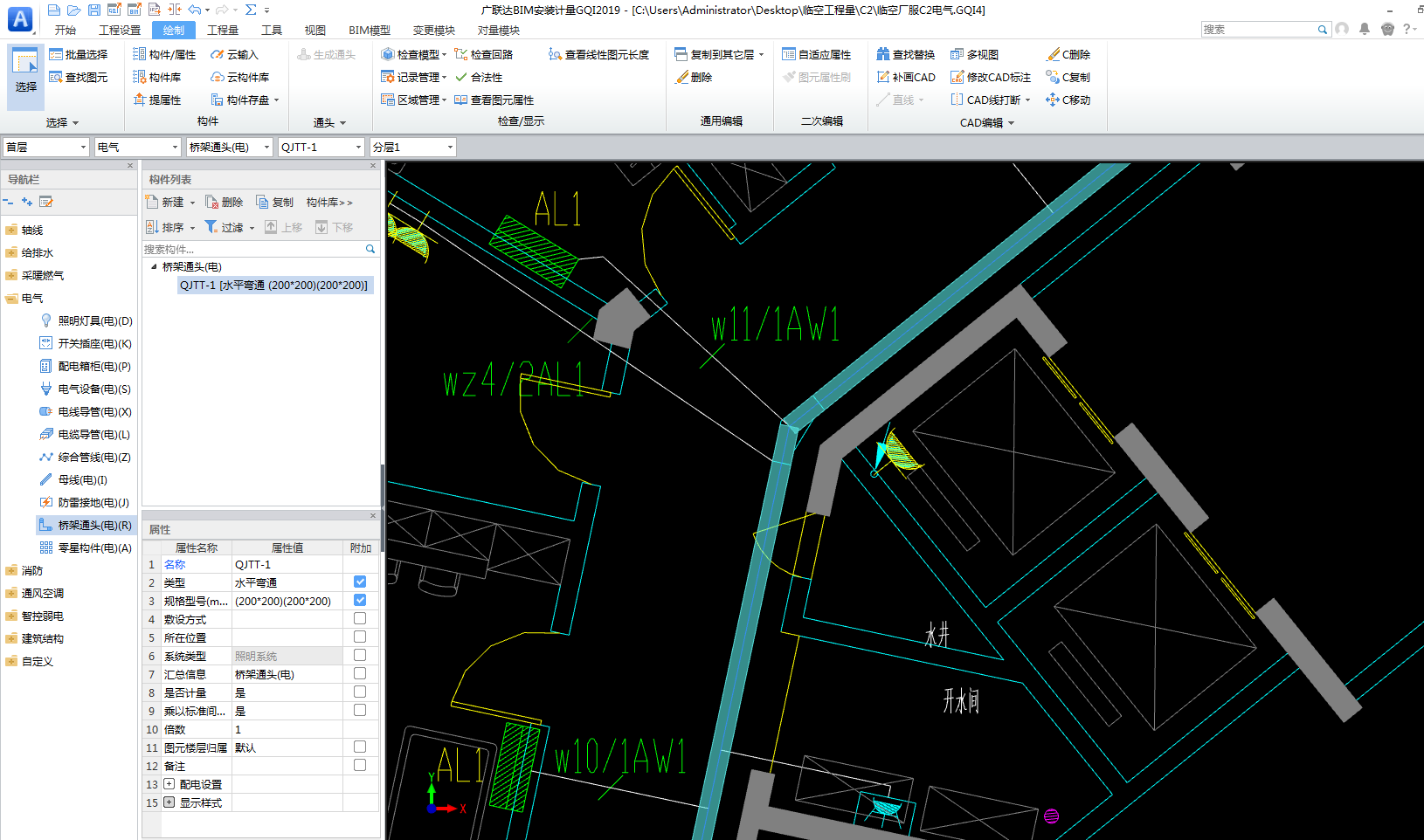Open the 检查模型 dropdown
The image size is (1424, 840).
pos(414,54)
